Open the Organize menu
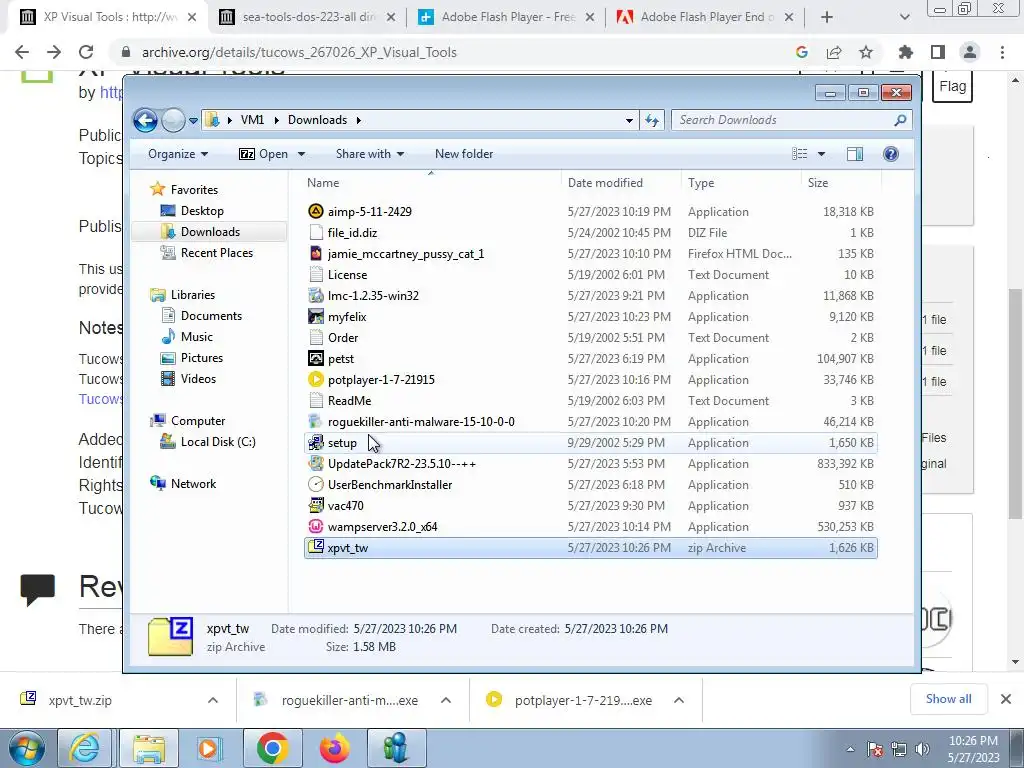1024x768 pixels. (178, 154)
